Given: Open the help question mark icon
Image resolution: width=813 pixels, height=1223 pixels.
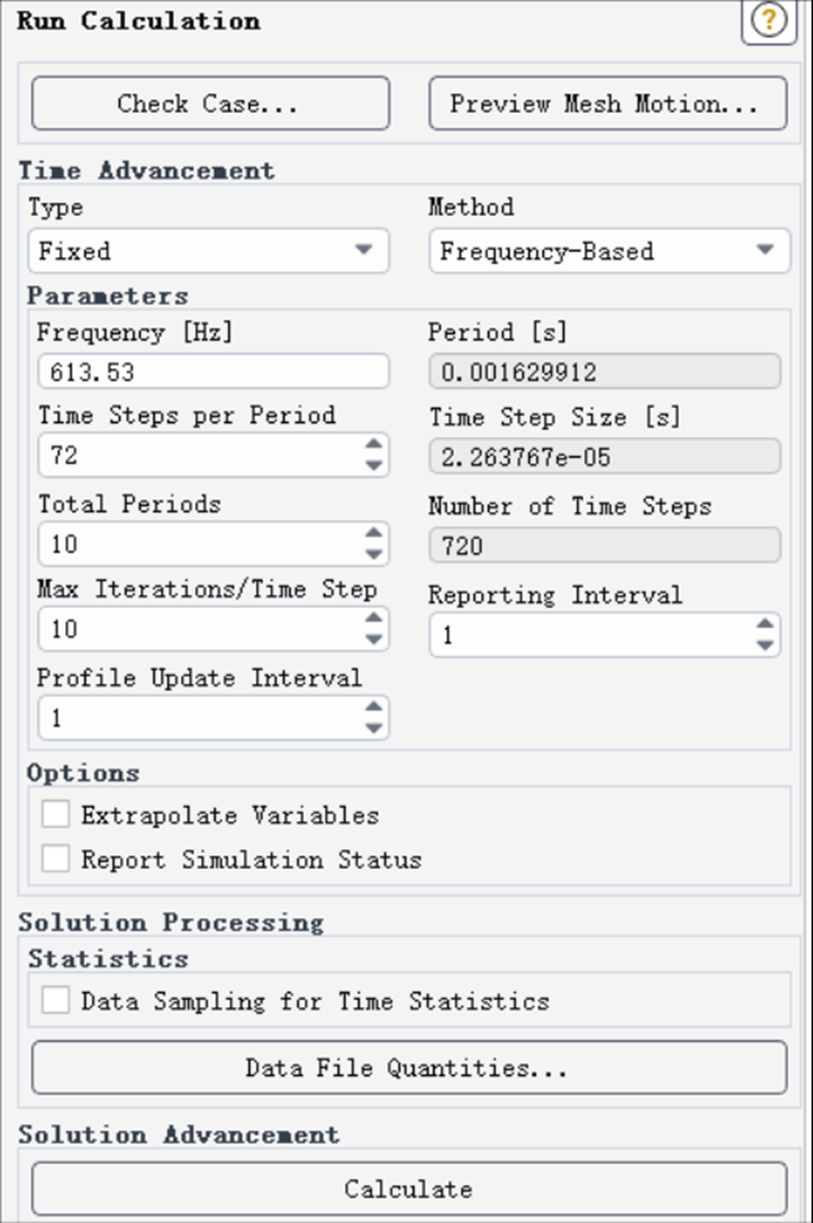Looking at the screenshot, I should point(768,21).
